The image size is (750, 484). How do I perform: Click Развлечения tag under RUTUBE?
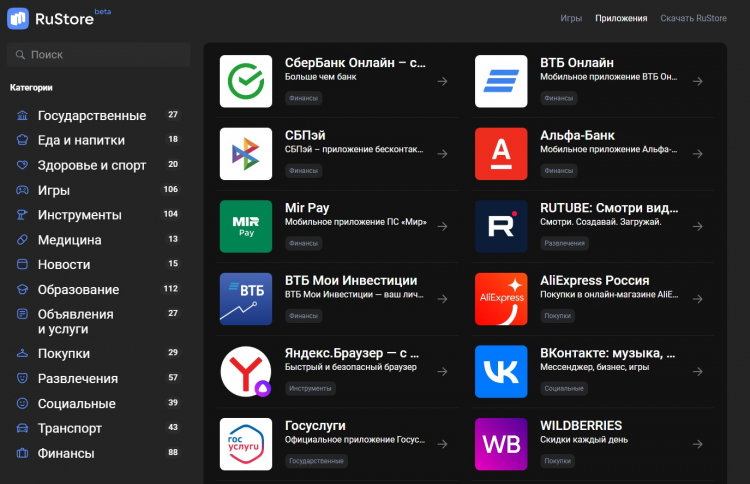click(565, 243)
